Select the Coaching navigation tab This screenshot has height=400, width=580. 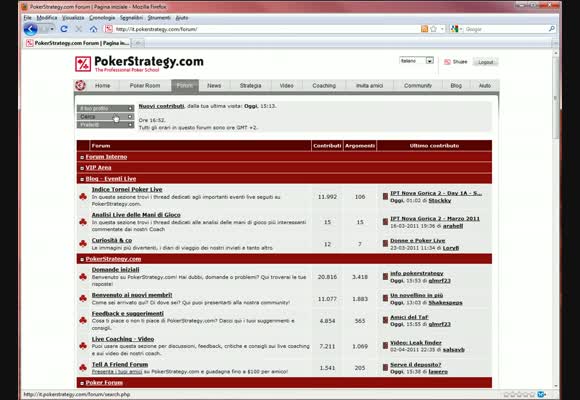click(324, 85)
